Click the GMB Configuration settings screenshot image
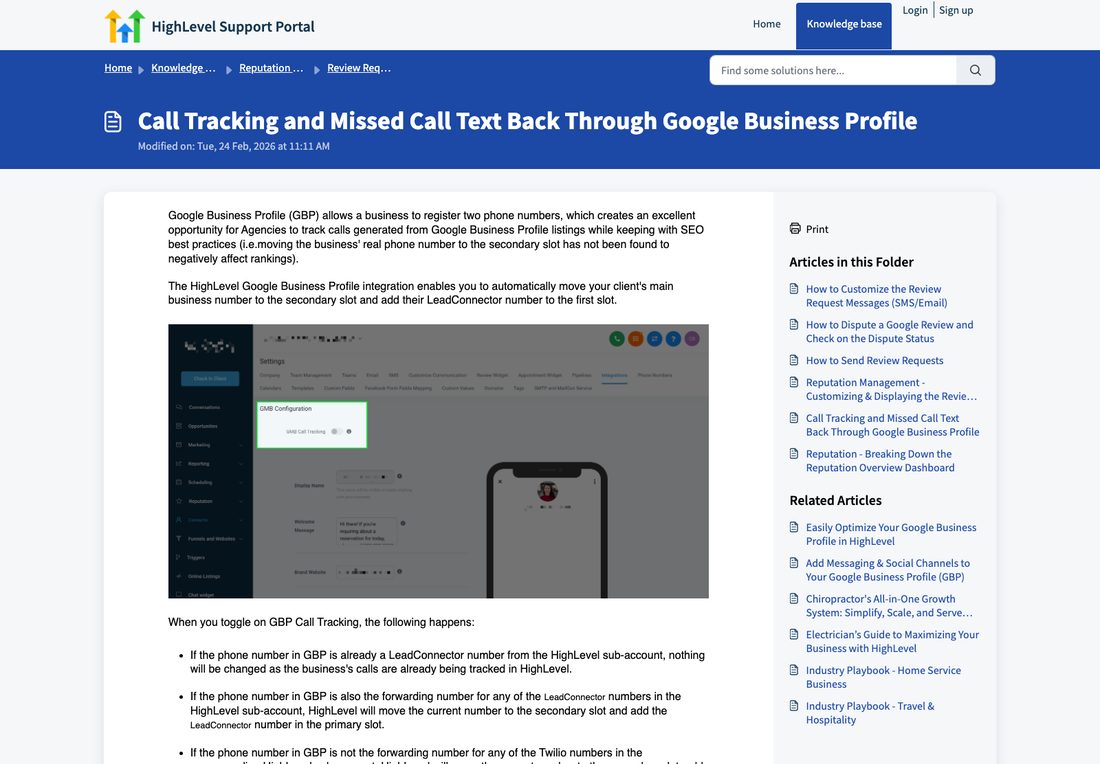Image resolution: width=1100 pixels, height=764 pixels. coord(438,461)
